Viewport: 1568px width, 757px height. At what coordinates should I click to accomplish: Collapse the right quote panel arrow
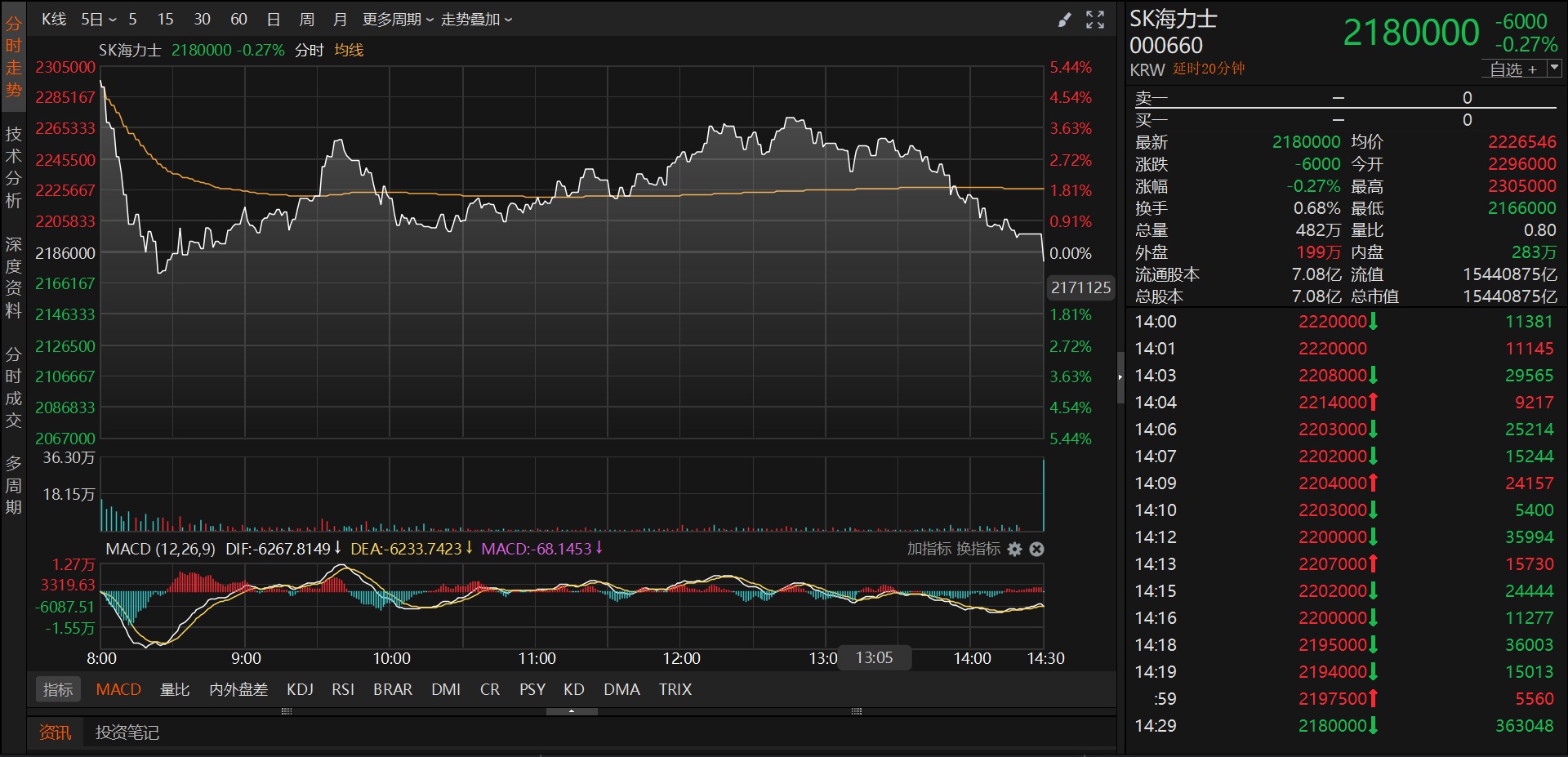1120,377
